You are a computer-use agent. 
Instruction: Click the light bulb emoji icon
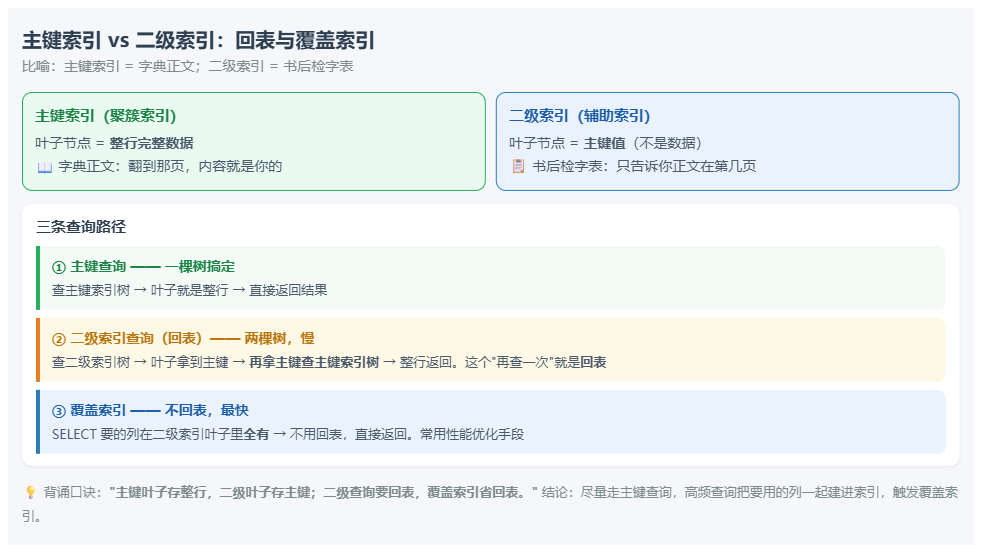pos(30,492)
